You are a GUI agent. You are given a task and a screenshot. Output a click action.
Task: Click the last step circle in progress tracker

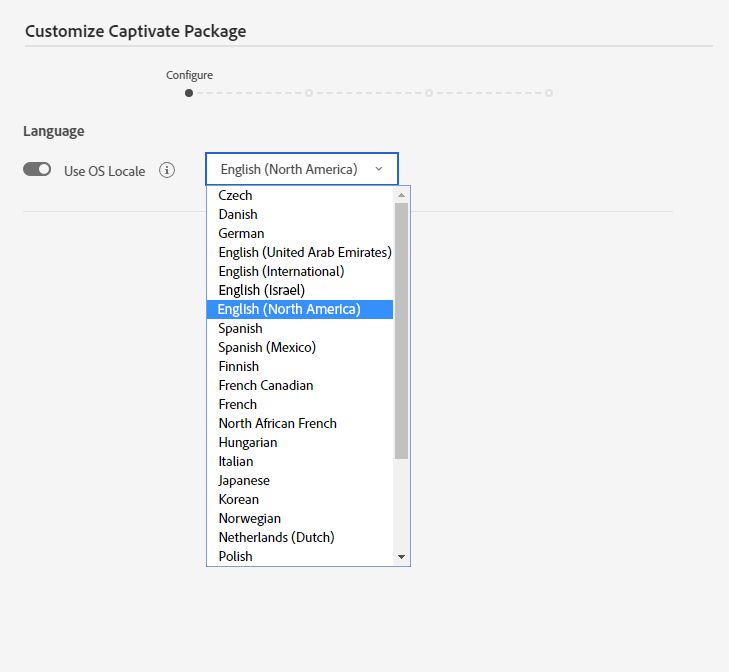pyautogui.click(x=549, y=93)
